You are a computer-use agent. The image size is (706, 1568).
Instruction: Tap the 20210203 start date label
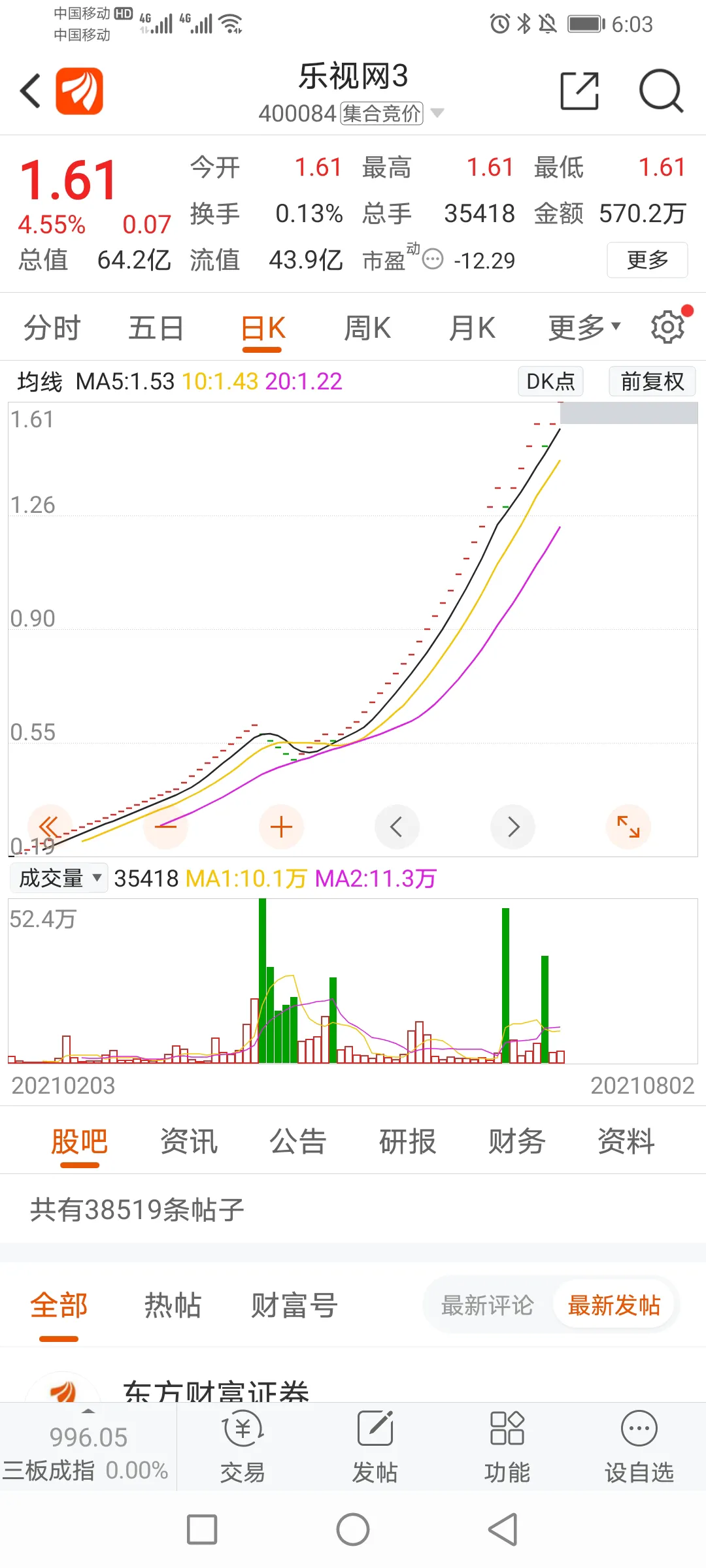click(x=63, y=1085)
